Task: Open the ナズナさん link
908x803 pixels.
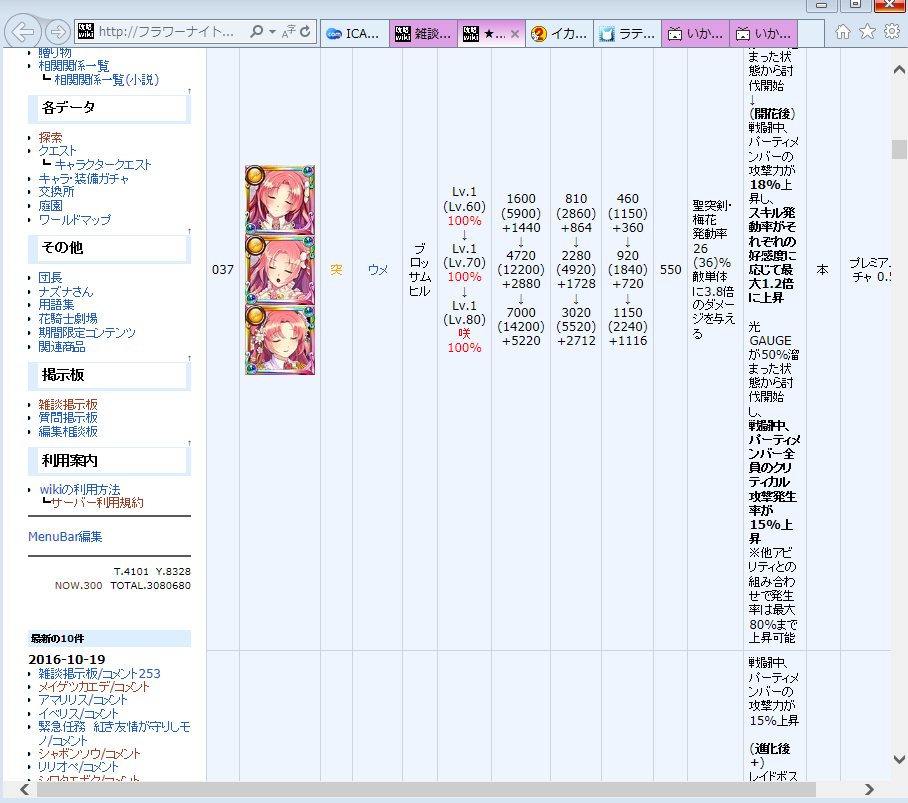Action: (x=65, y=292)
